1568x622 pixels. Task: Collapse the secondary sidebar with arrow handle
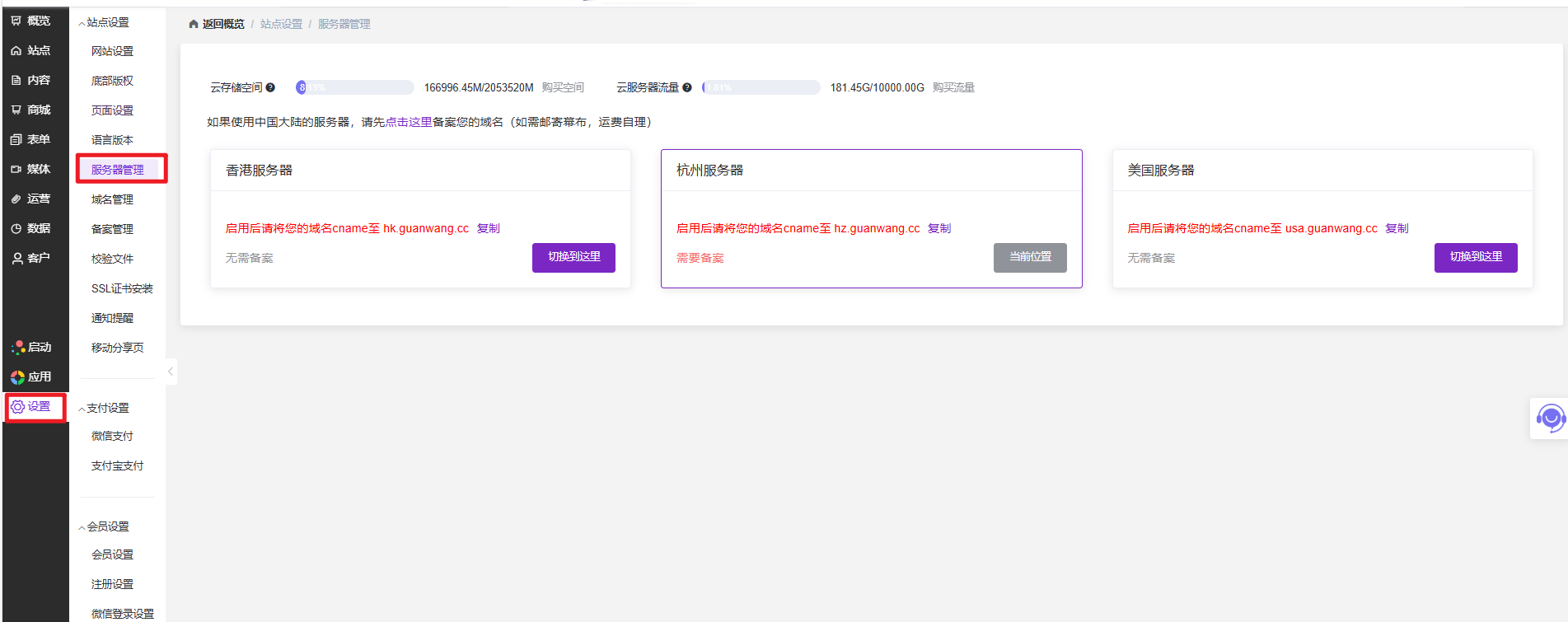tap(171, 372)
